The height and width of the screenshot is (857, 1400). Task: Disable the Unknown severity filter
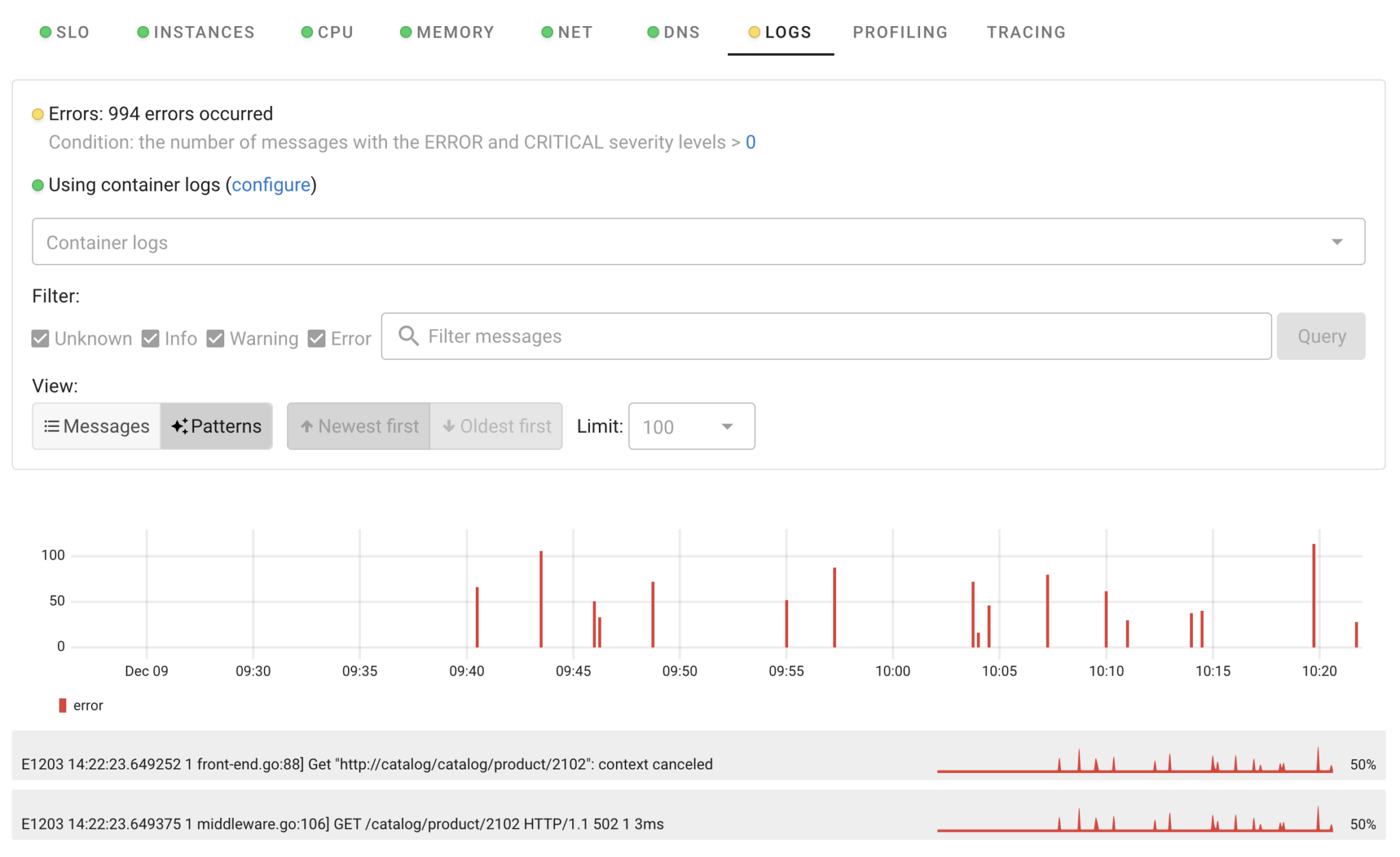(x=40, y=338)
